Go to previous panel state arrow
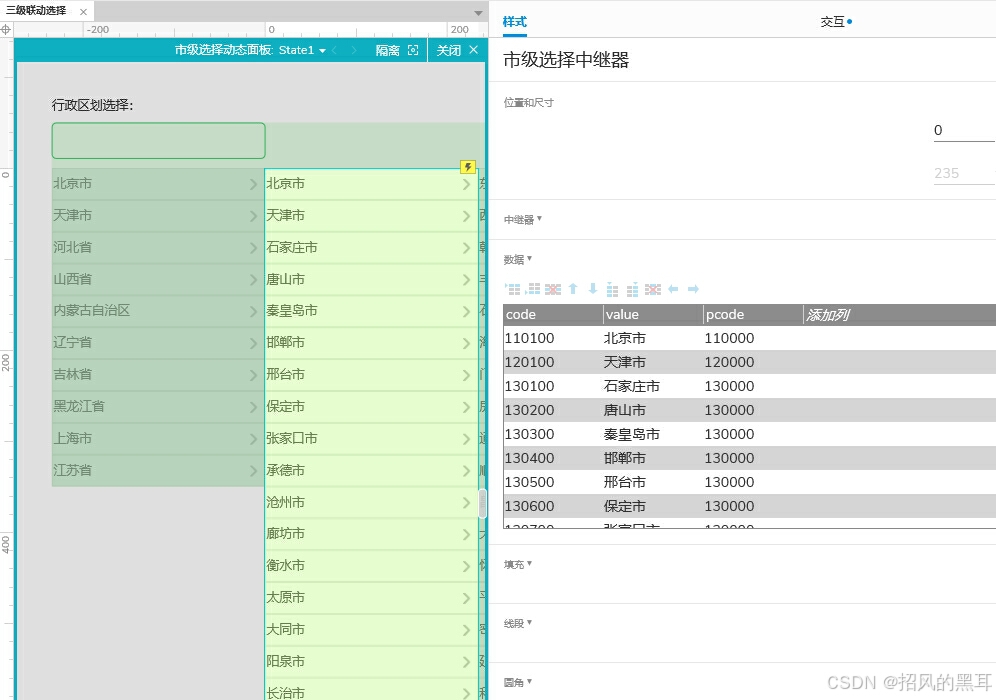 [x=335, y=50]
